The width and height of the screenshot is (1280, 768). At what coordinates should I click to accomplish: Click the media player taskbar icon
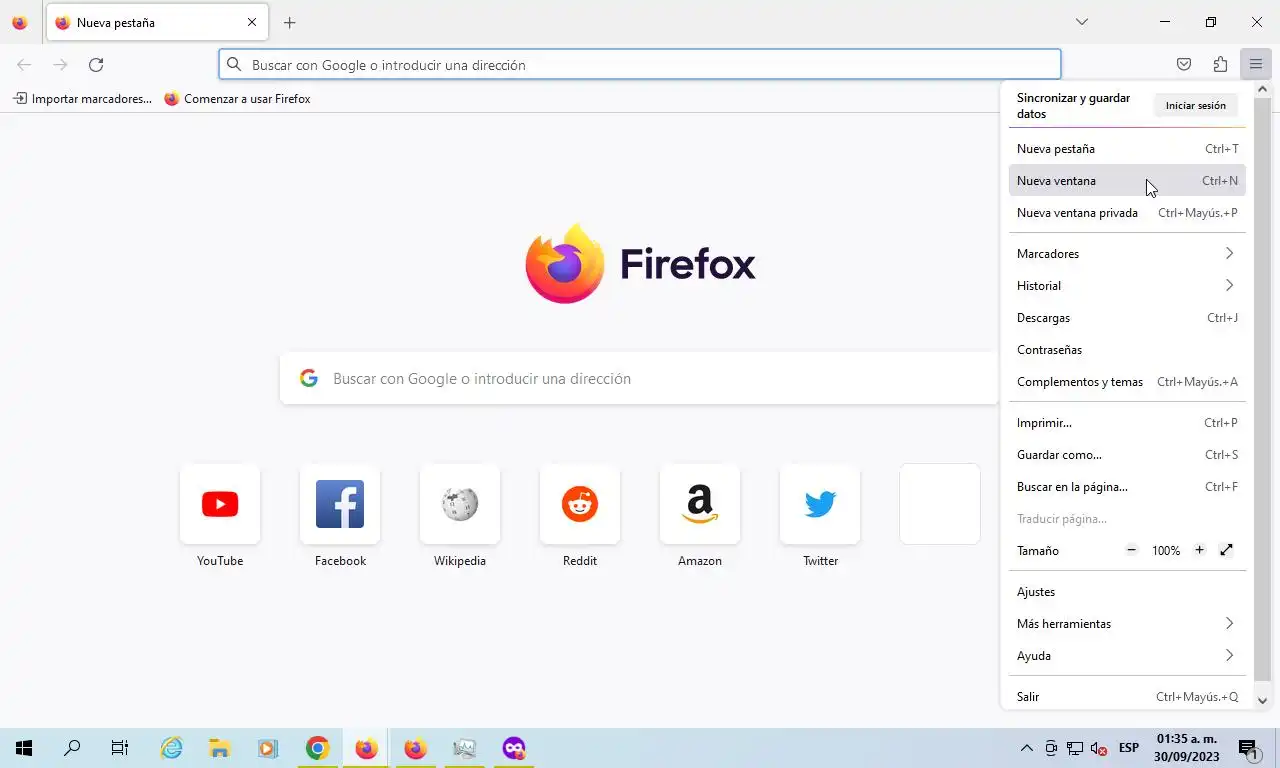pyautogui.click(x=268, y=748)
